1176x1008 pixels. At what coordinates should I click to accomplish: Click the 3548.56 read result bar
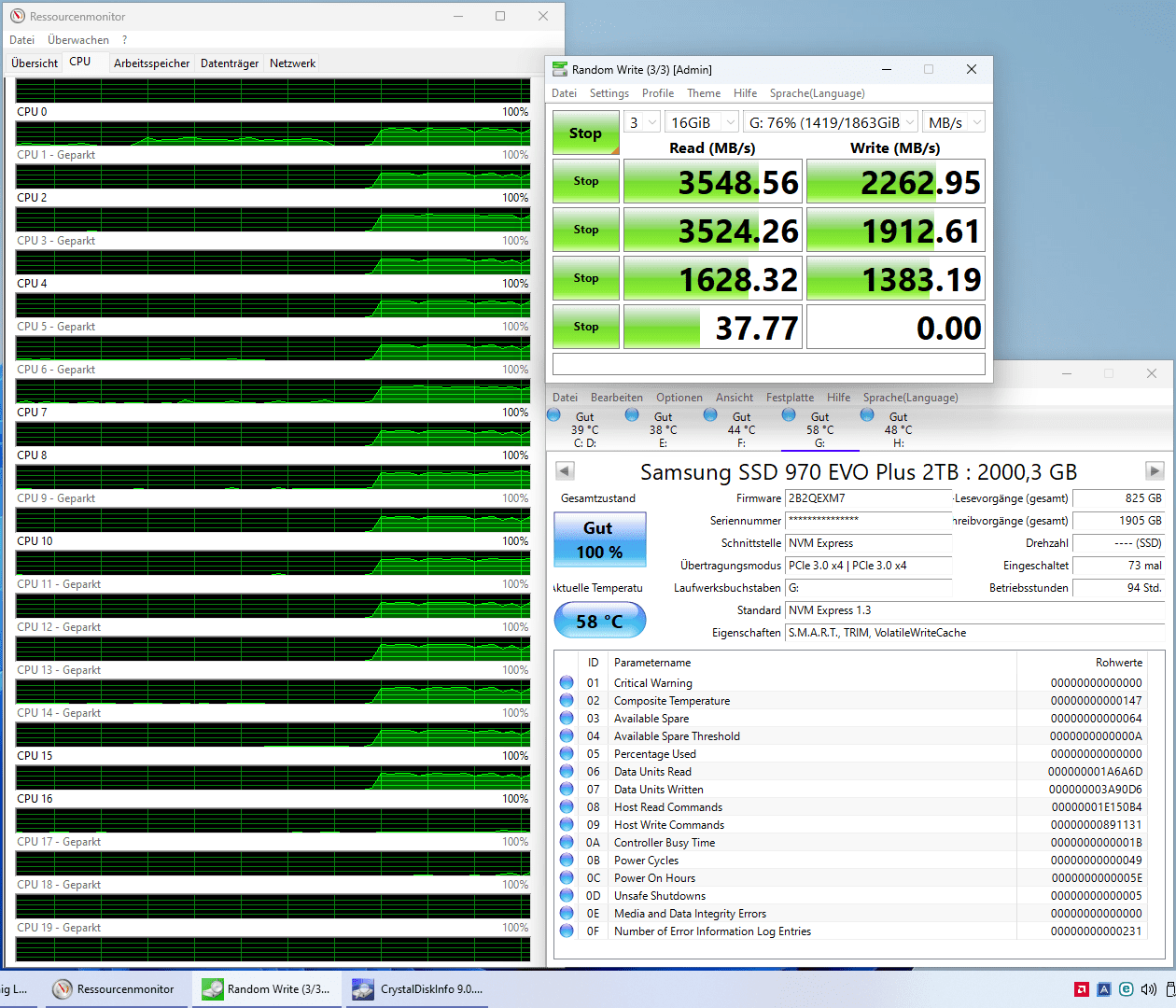click(713, 181)
